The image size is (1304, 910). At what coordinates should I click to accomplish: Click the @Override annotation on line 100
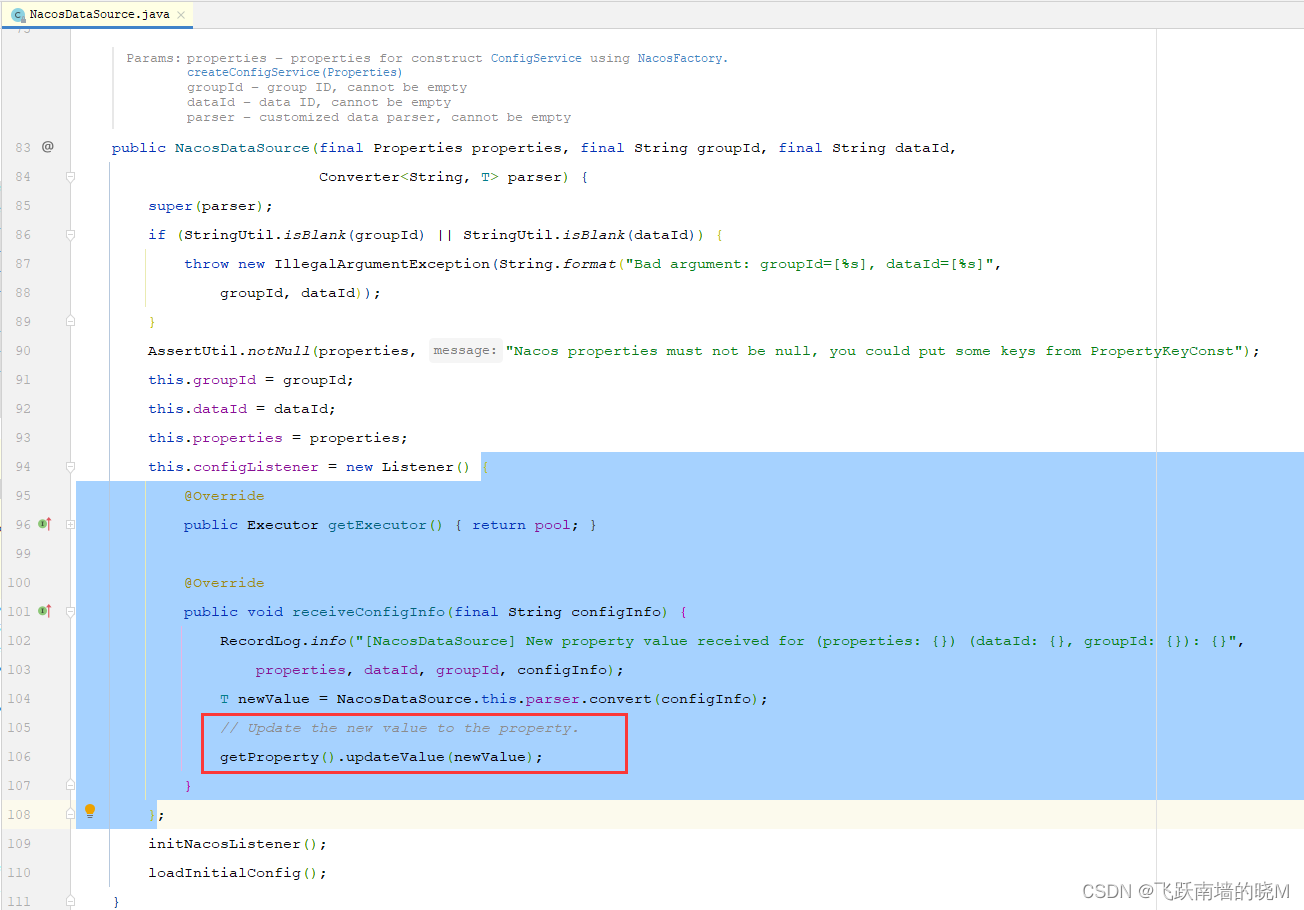(x=224, y=582)
